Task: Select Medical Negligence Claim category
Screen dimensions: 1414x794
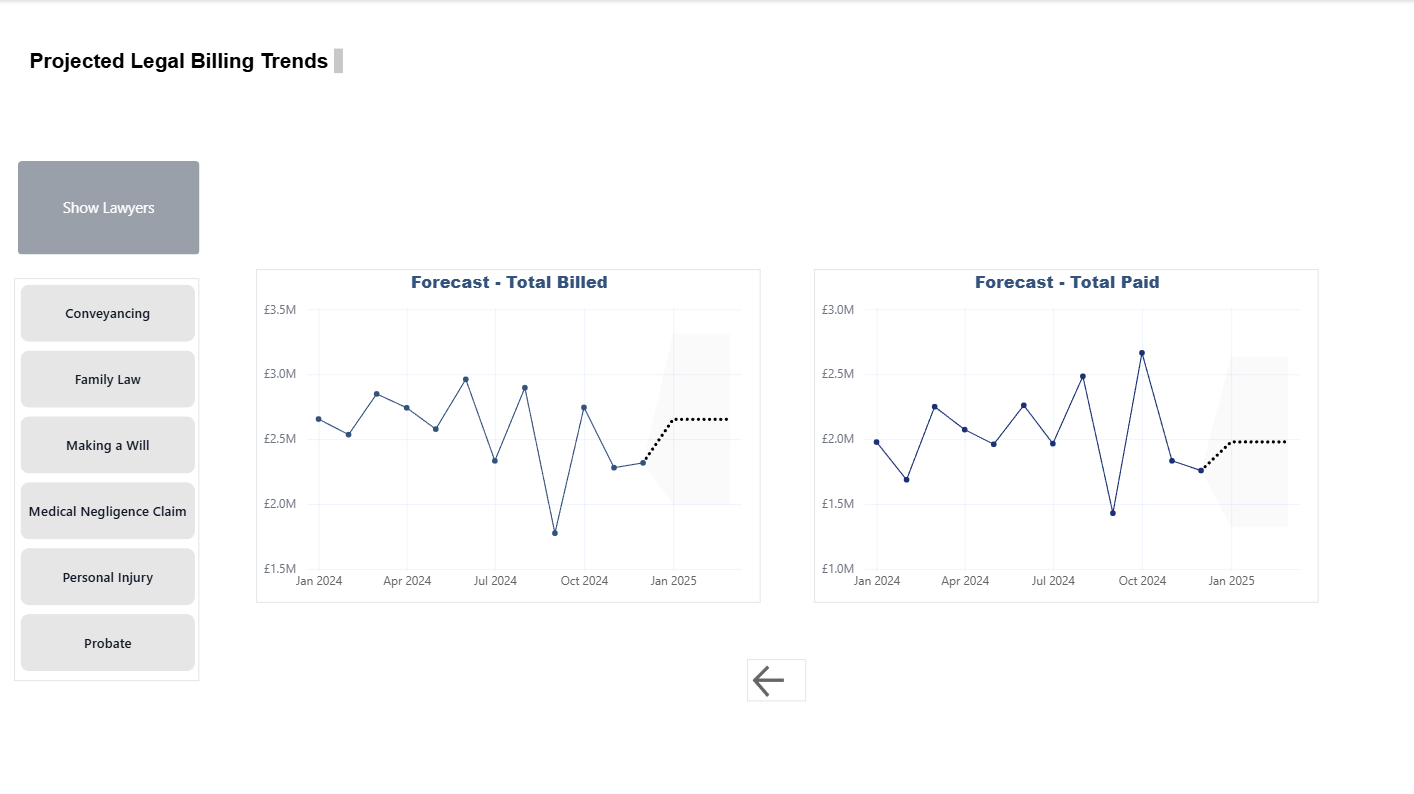Action: (x=108, y=512)
